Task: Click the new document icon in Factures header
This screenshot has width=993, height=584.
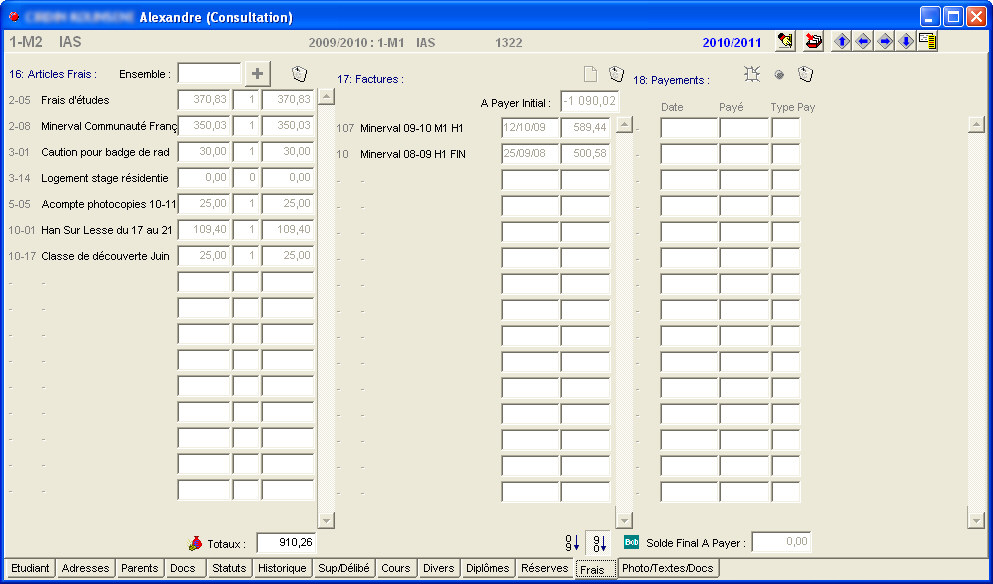Action: (590, 74)
